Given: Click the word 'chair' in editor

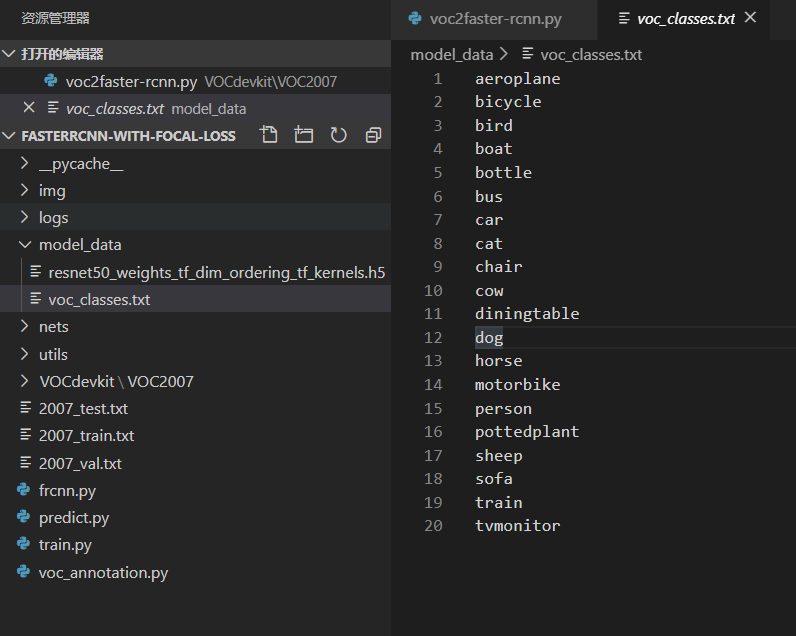Looking at the screenshot, I should [x=498, y=266].
